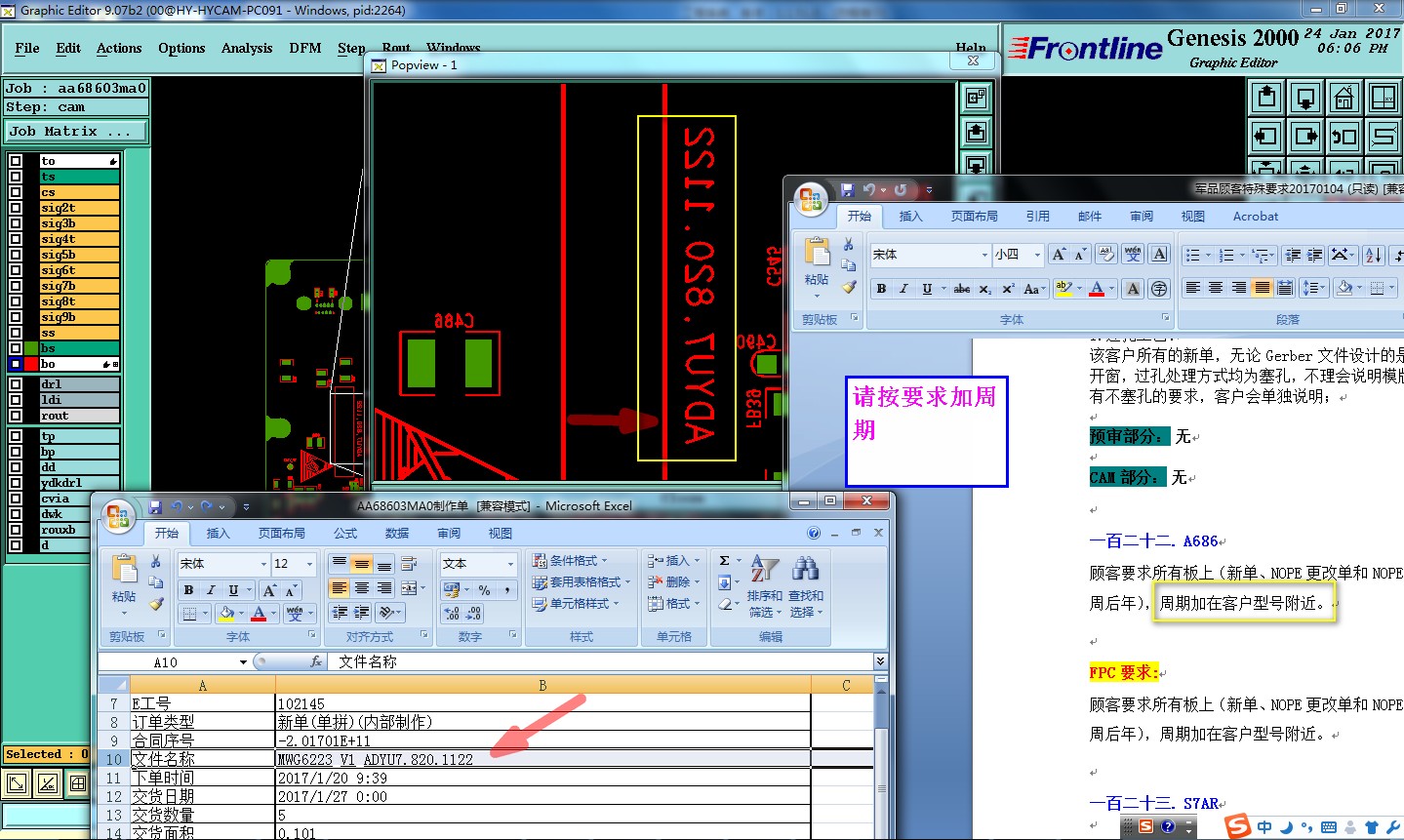
Task: Toggle display checkbox for layer sig2t
Action: pos(16,208)
